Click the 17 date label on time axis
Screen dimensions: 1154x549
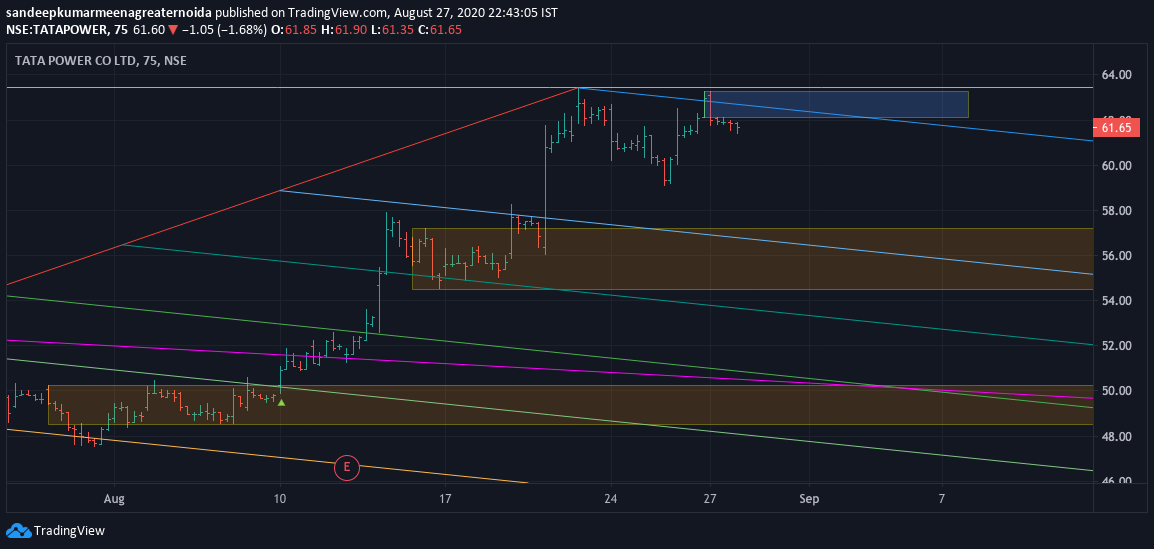pyautogui.click(x=445, y=498)
